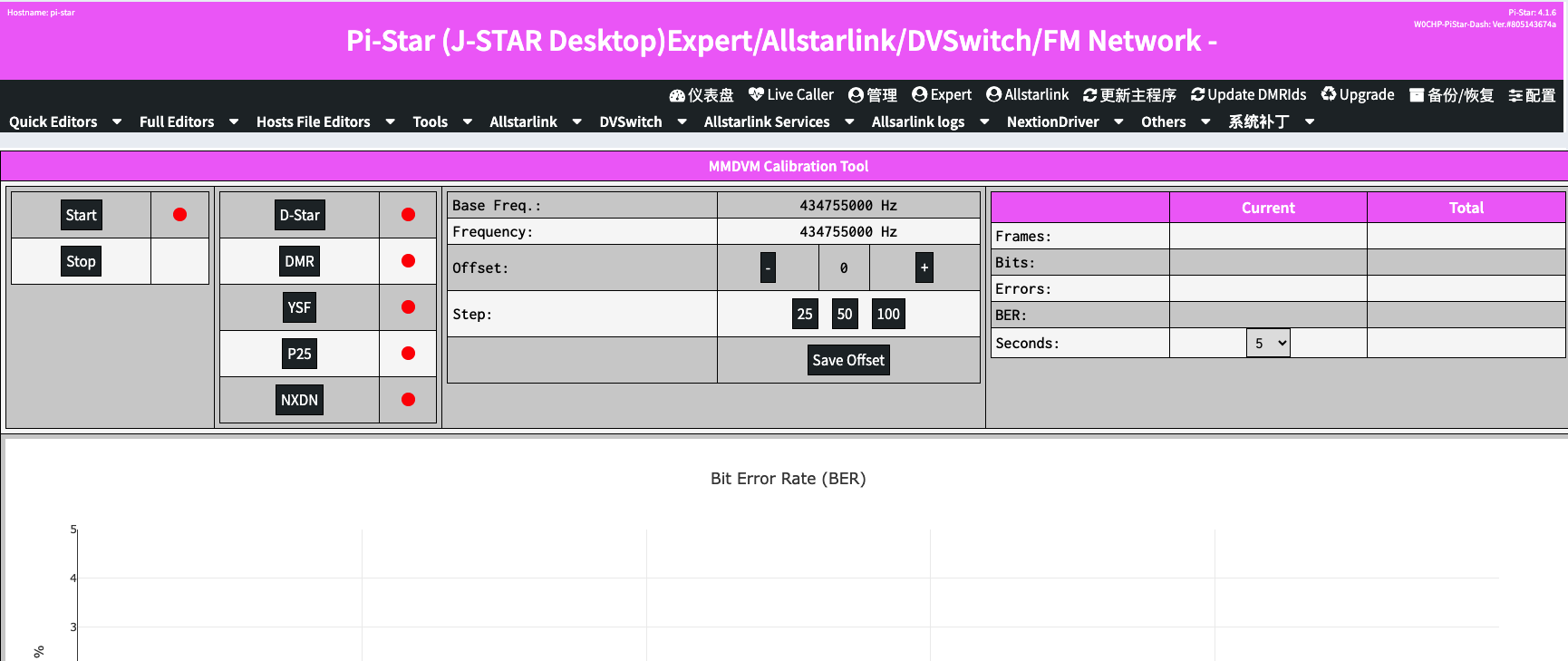Viewport: 1568px width, 661px height.
Task: Expand the Full Editors dropdown arrow
Action: coord(234,122)
